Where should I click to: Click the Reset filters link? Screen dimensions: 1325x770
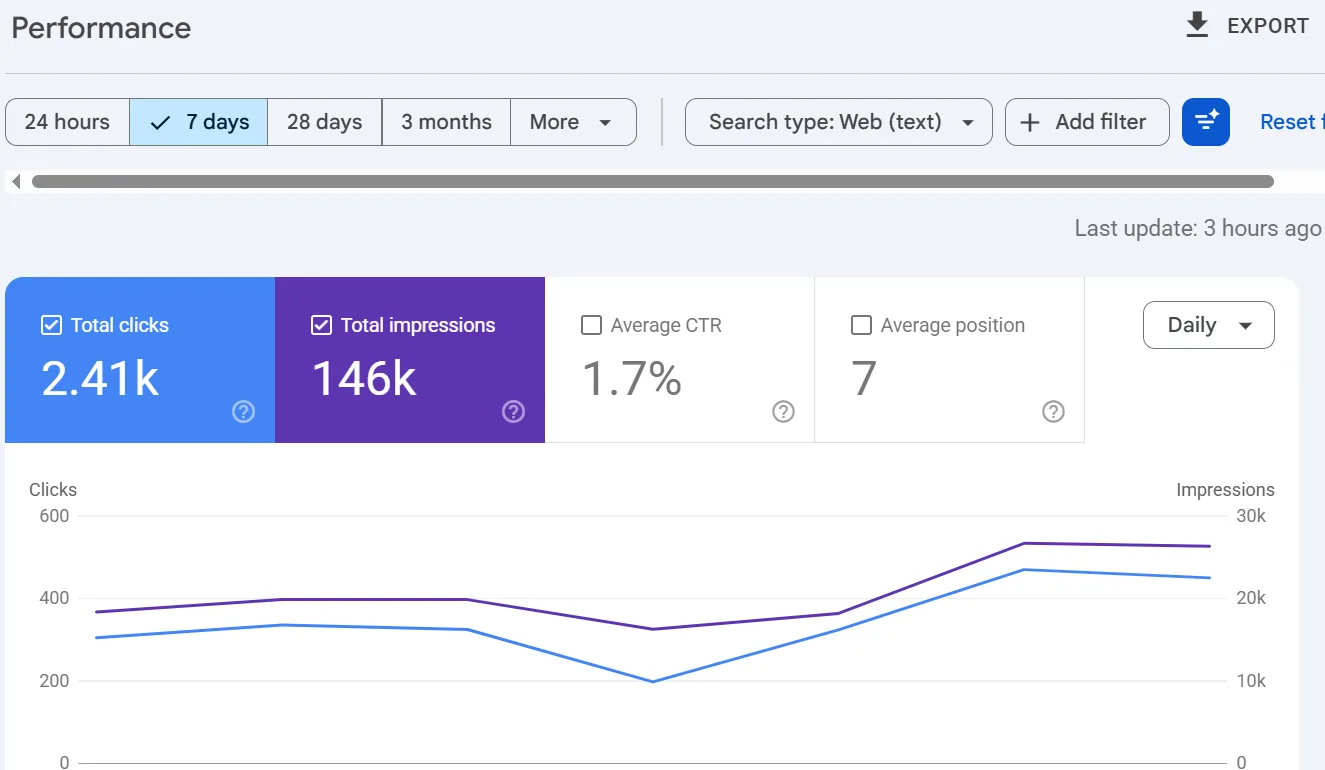(x=1292, y=122)
